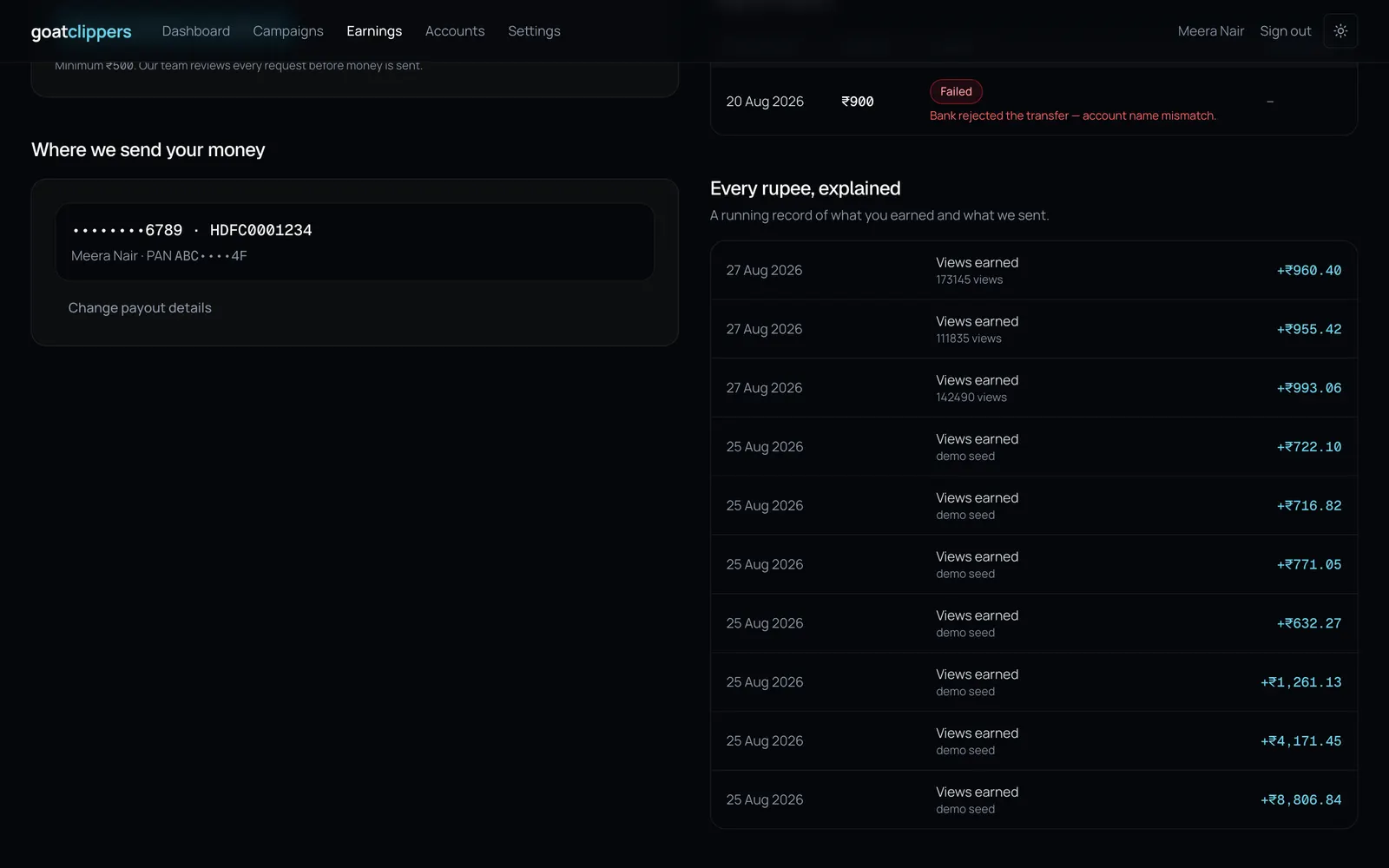Screen dimensions: 1389x868
Task: Select the Earnings nav item
Action: 374,31
